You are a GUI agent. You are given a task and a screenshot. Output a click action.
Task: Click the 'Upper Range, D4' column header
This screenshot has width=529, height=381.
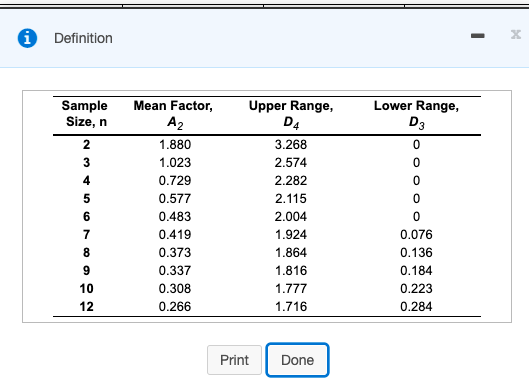pos(291,115)
